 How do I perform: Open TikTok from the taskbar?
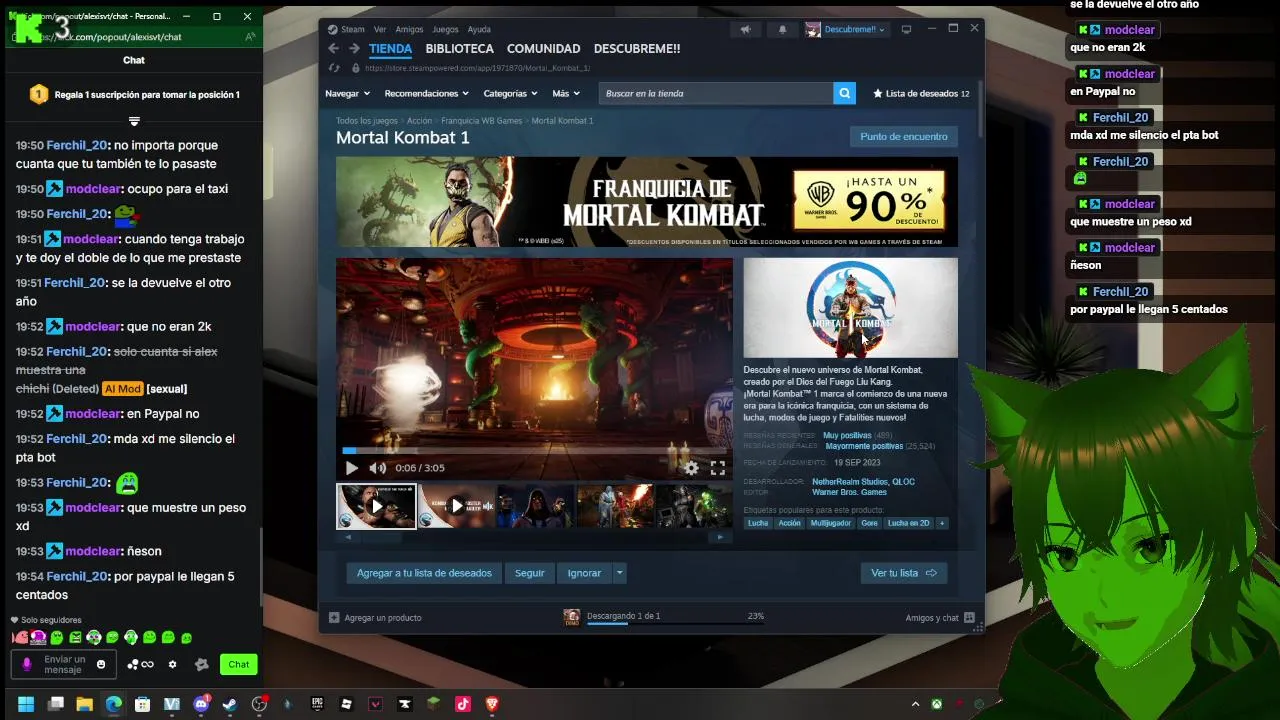point(463,704)
